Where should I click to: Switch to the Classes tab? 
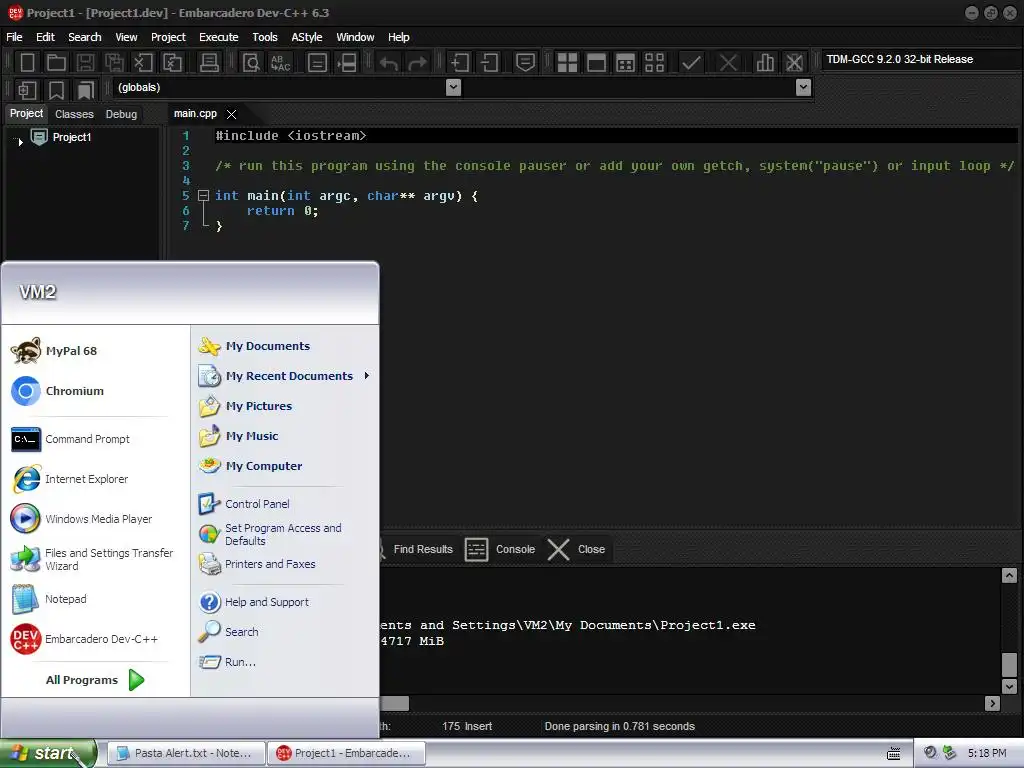(74, 114)
